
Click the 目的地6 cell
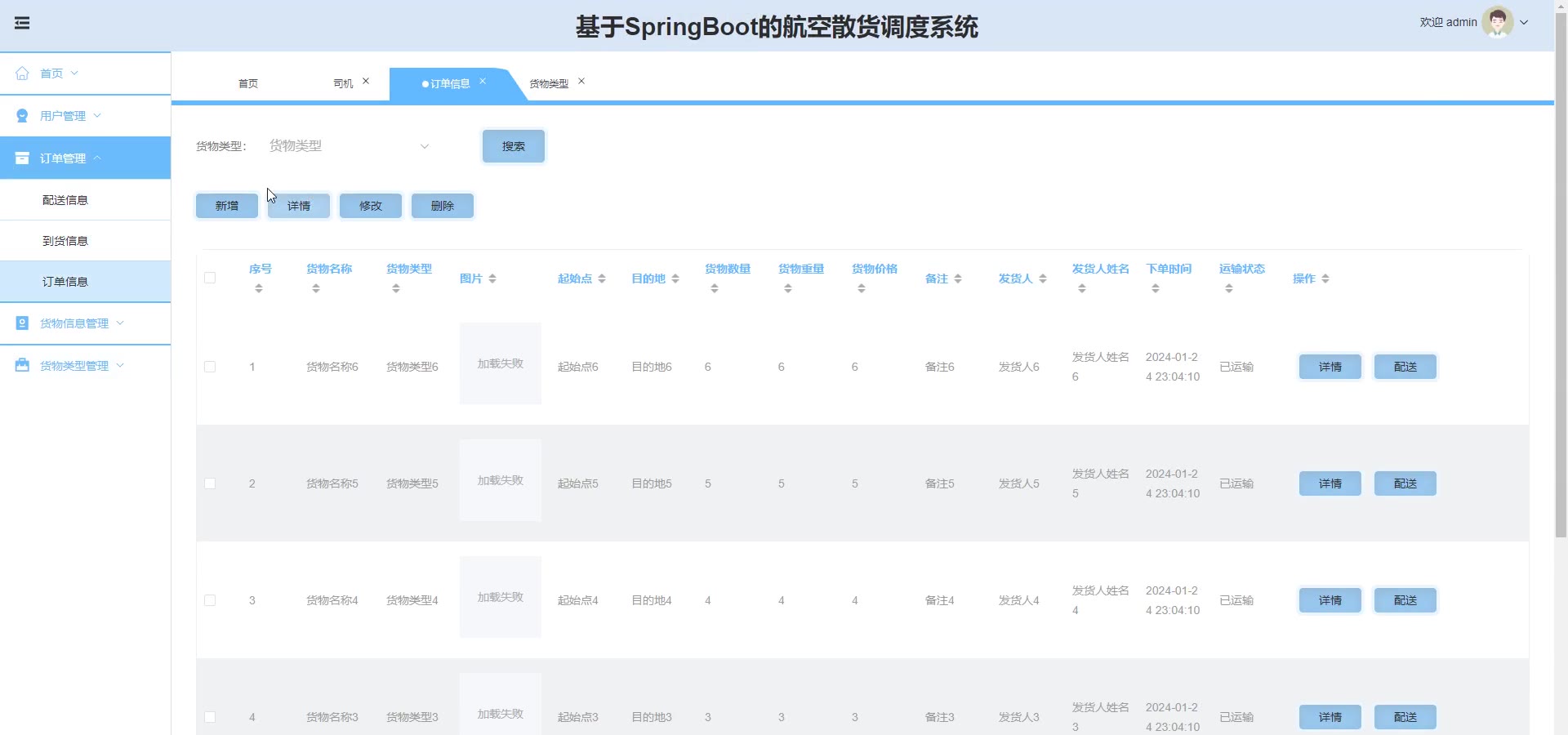point(652,367)
